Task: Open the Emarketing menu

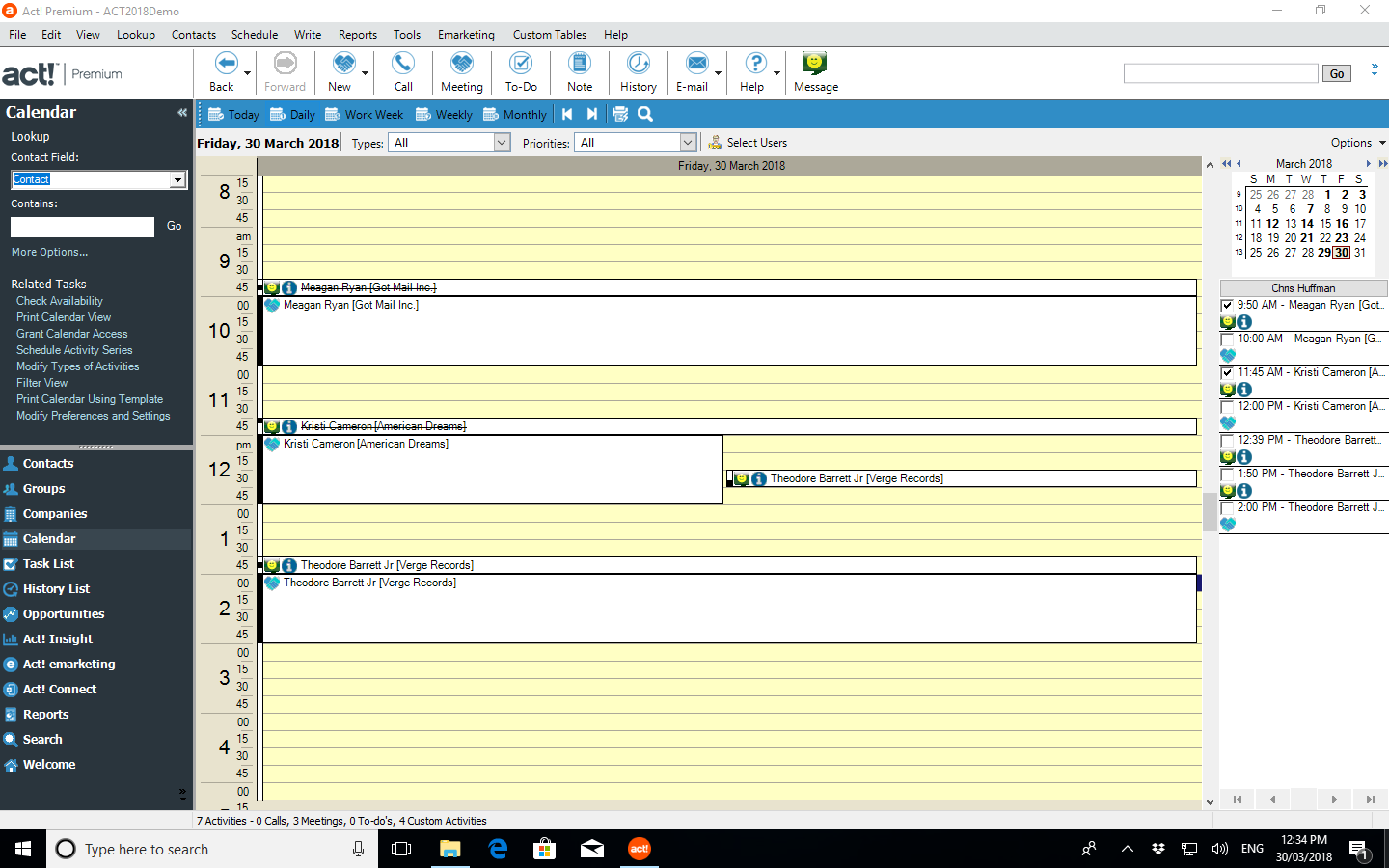Action: coord(466,35)
